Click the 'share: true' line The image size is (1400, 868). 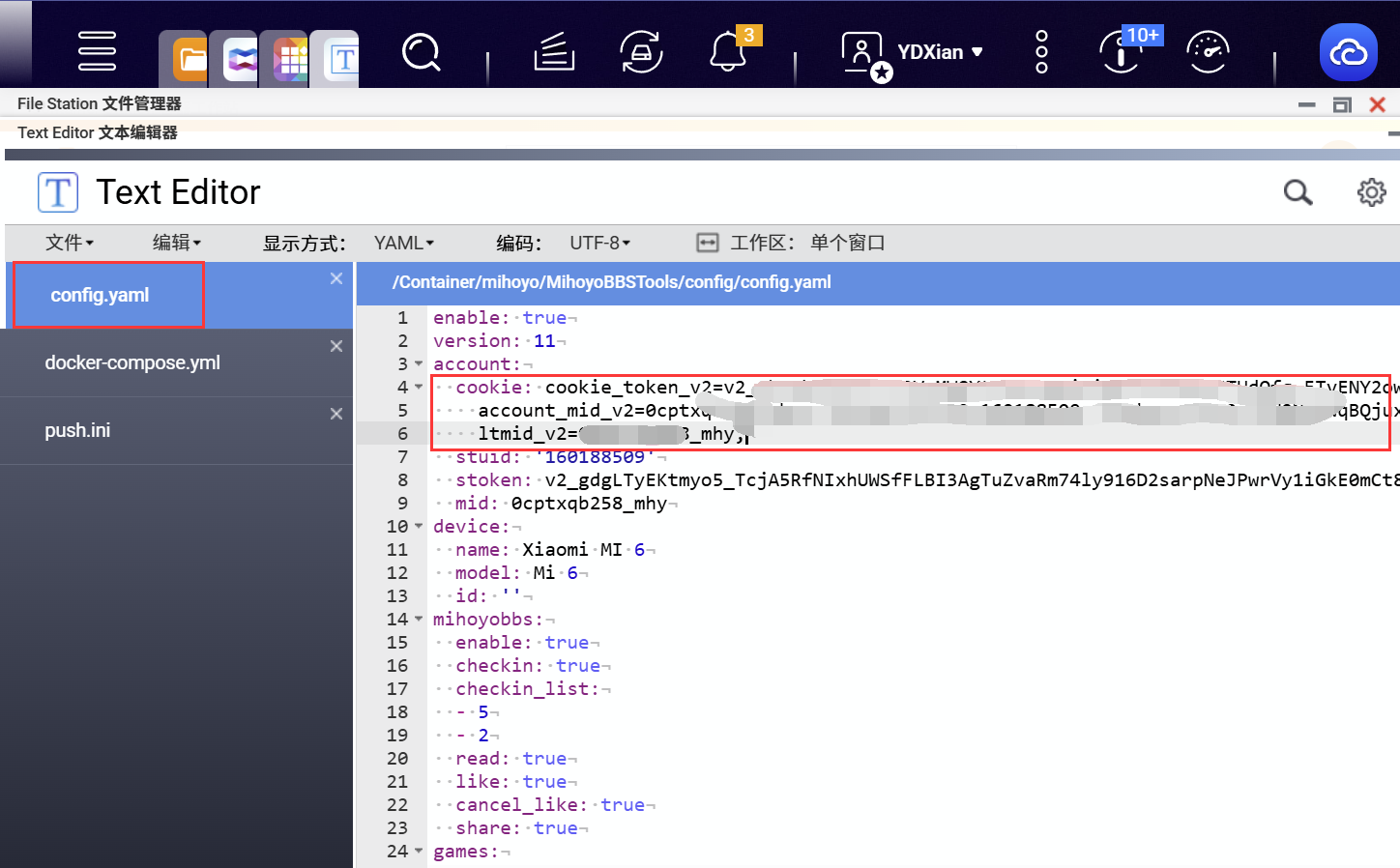coord(516,828)
